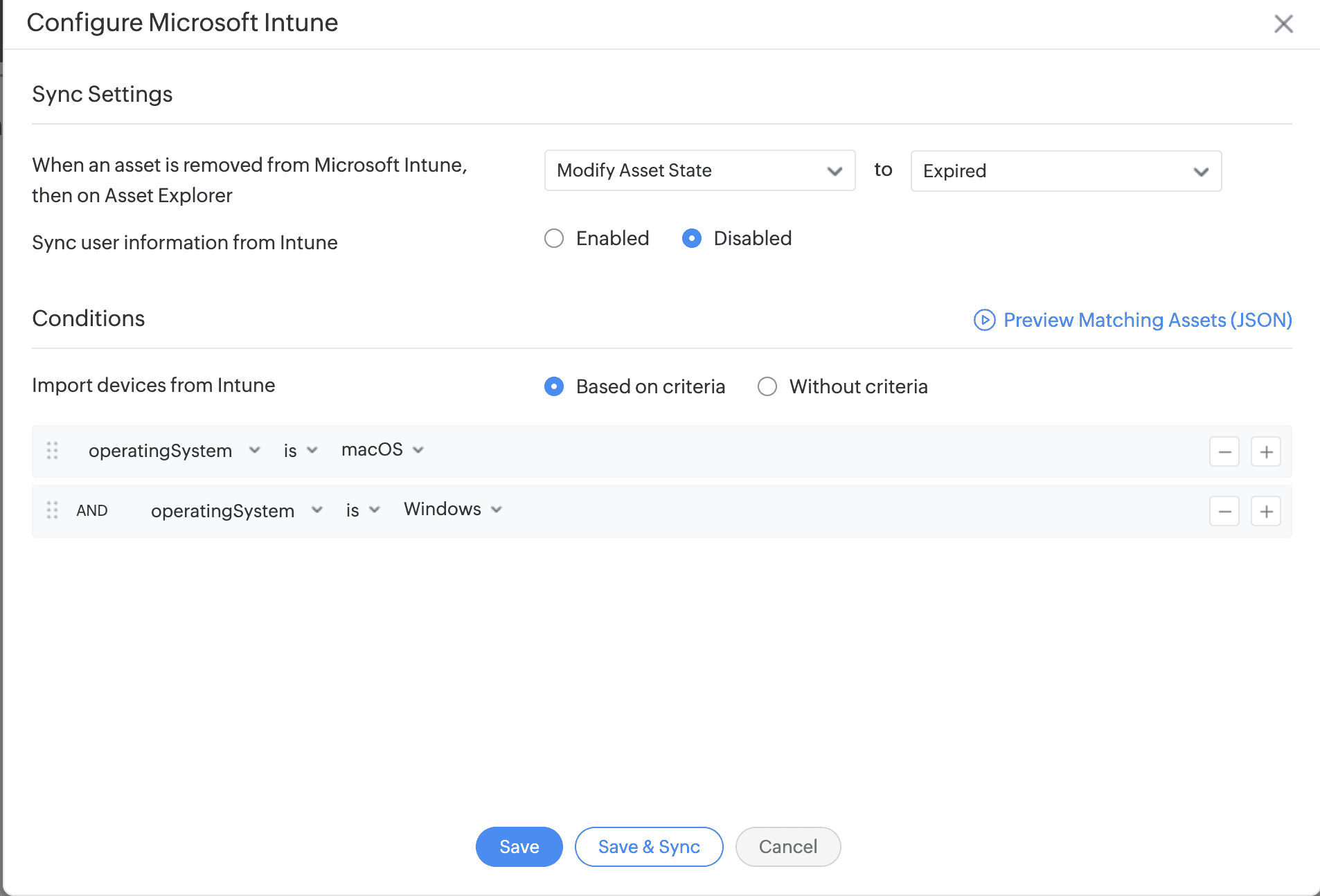Select the Disabled radio option
The height and width of the screenshot is (896, 1320).
(692, 239)
